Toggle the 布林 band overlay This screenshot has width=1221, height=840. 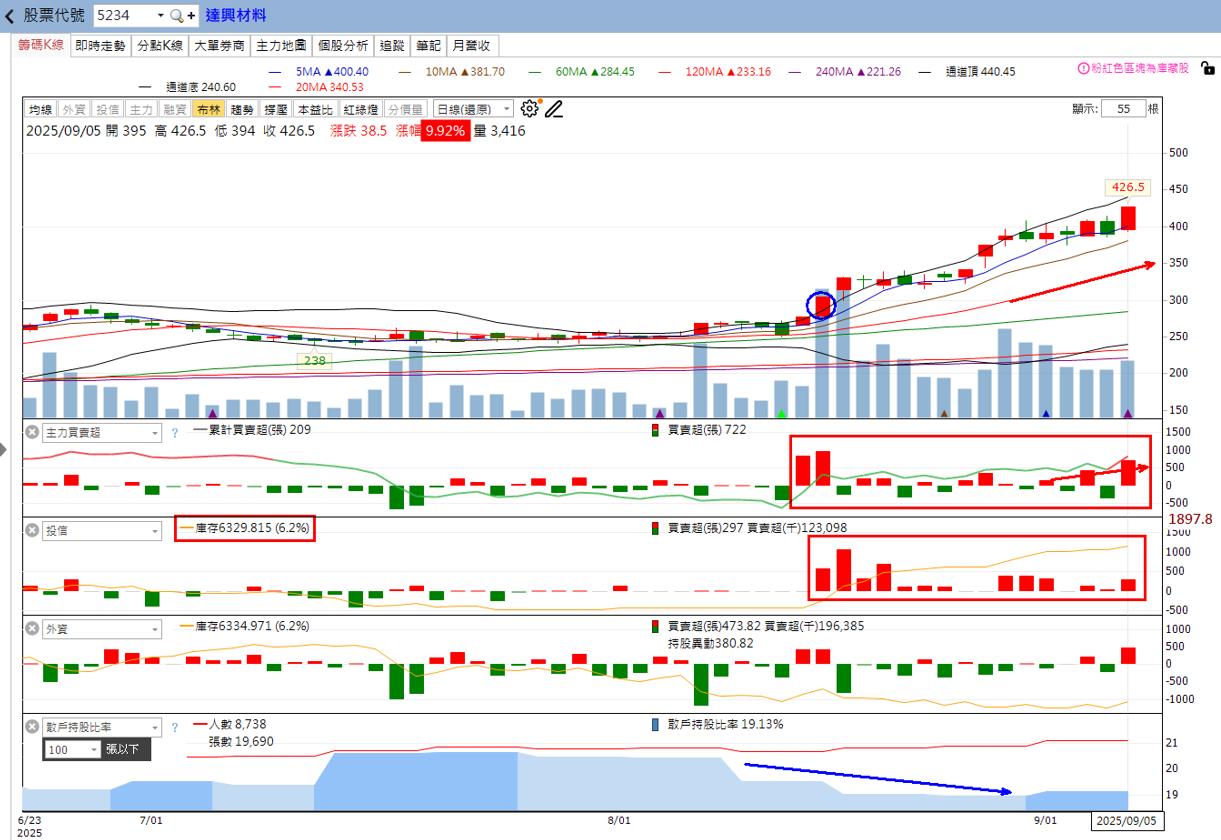tap(209, 110)
